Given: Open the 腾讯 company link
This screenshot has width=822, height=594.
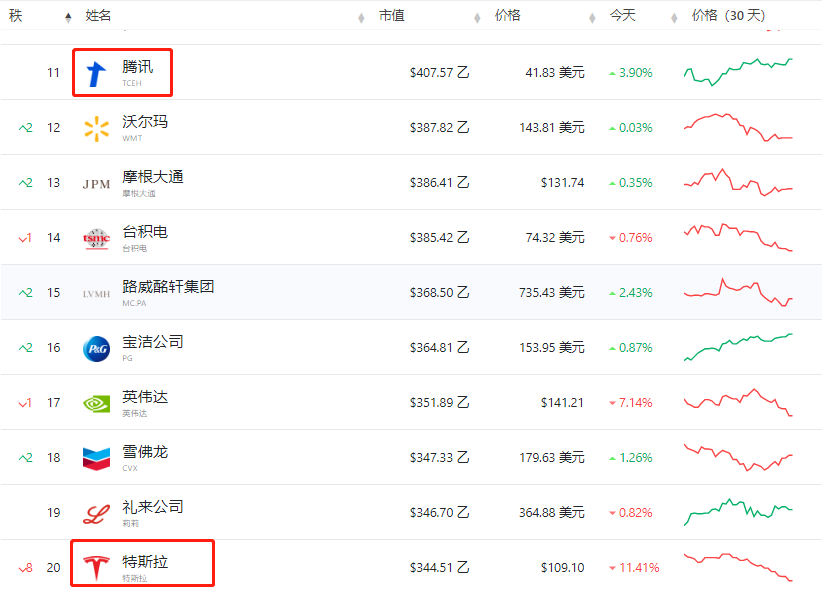Looking at the screenshot, I should [138, 67].
